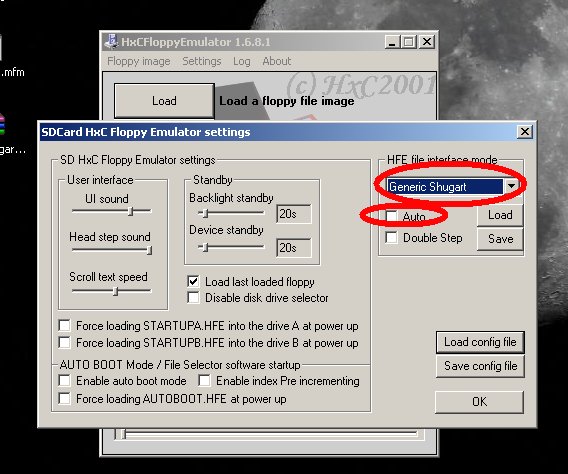Close the SDCard HxC settings dialog
The image size is (568, 474).
click(525, 132)
